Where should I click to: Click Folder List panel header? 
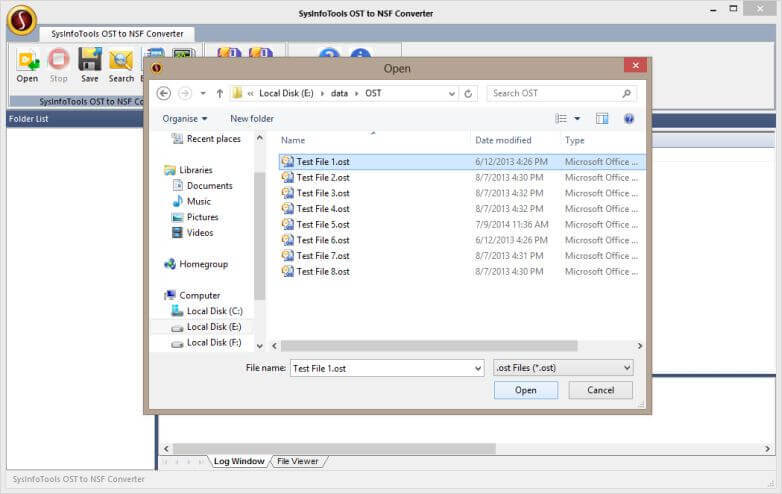pos(75,119)
